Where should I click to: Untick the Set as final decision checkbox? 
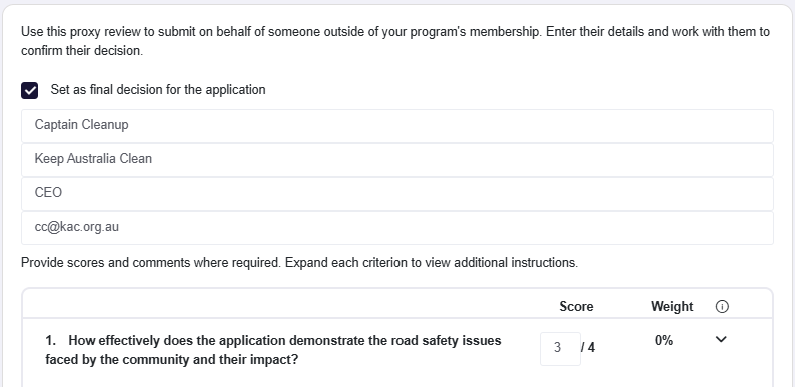click(x=29, y=90)
